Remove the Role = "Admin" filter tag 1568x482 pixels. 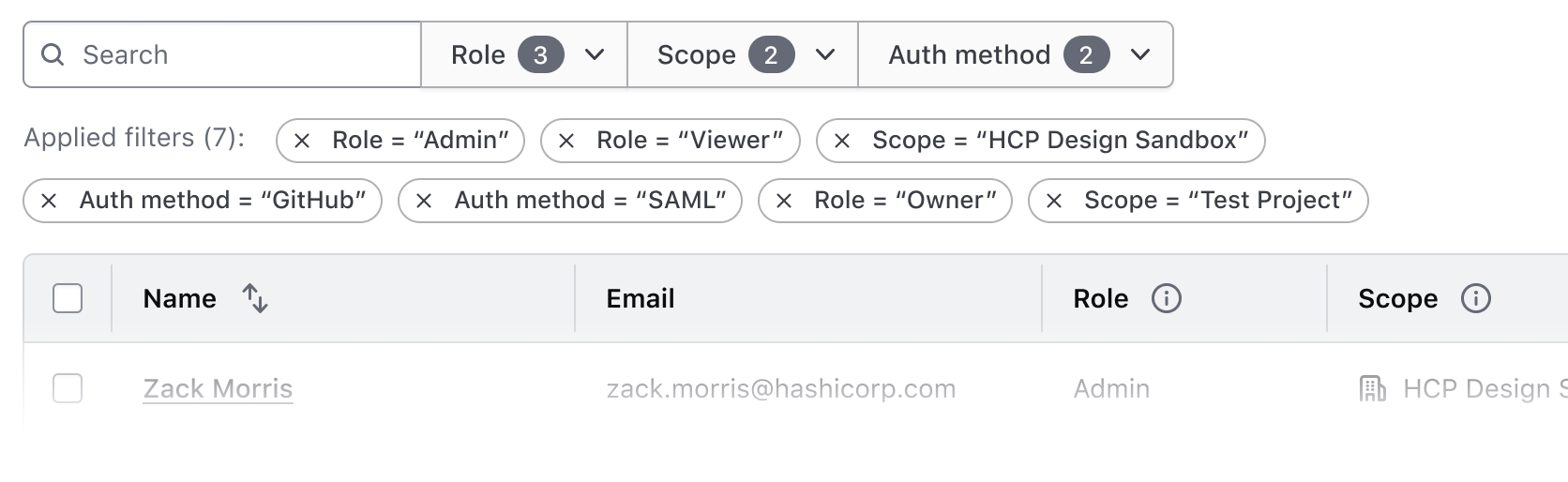tap(302, 141)
